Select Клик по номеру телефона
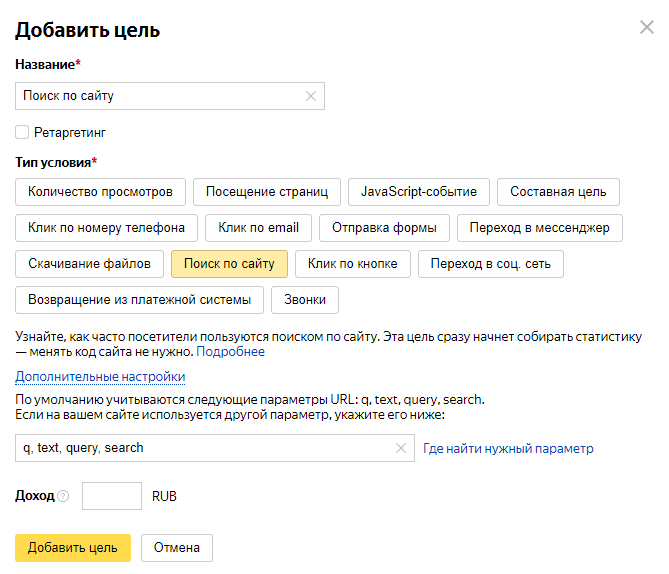669x574 pixels. pos(107,228)
